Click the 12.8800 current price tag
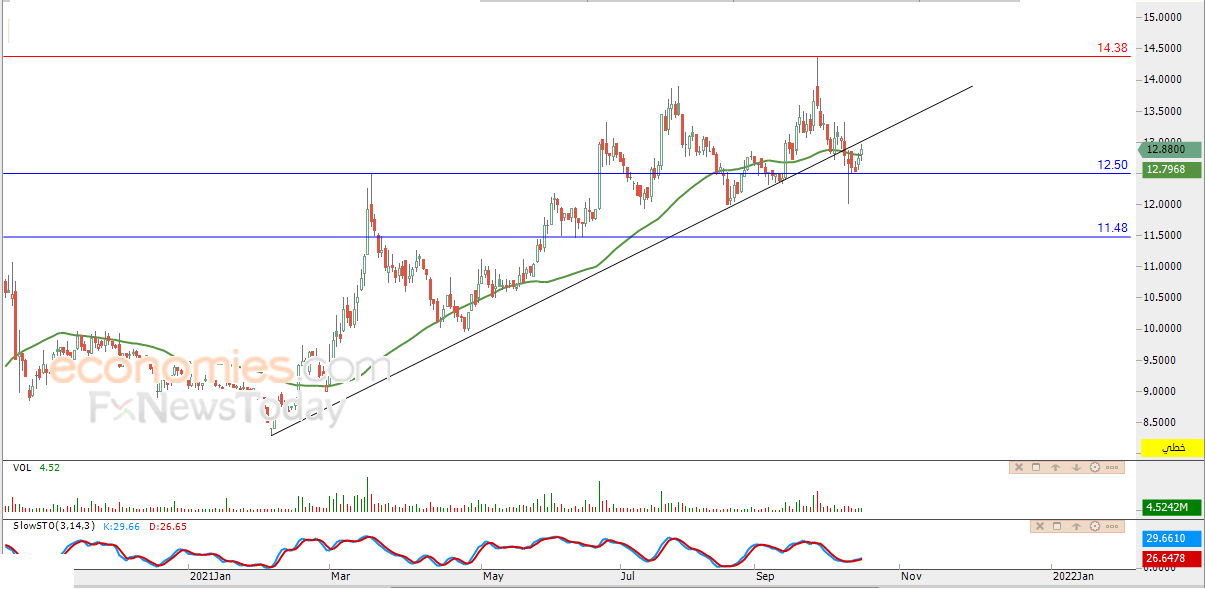This screenshot has height=589, width=1205. [x=1169, y=149]
